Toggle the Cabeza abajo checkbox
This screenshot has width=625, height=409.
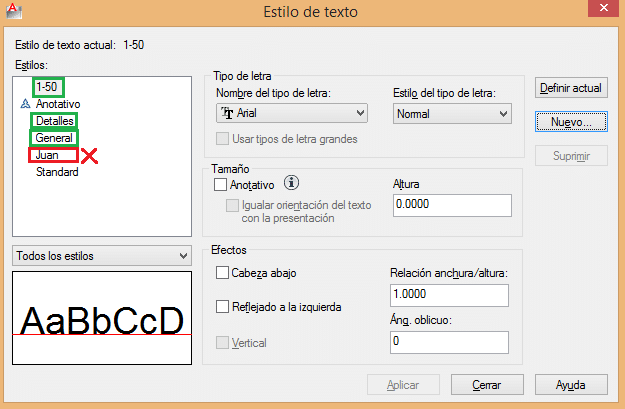coord(222,273)
